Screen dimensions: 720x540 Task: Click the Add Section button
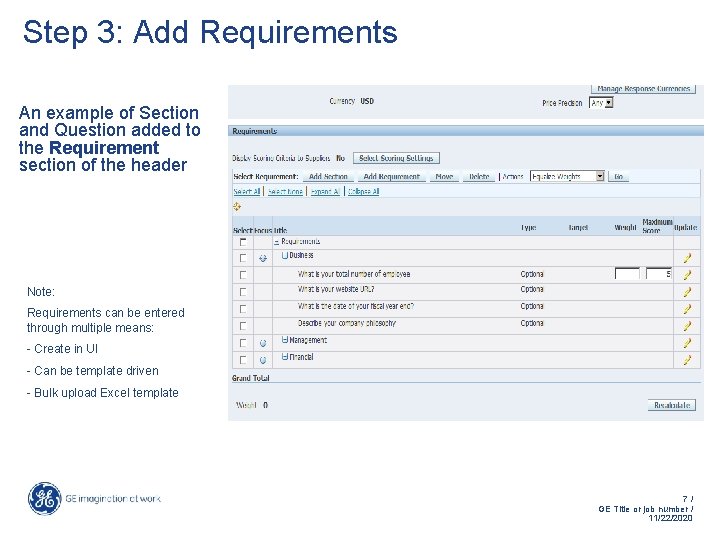coord(328,176)
